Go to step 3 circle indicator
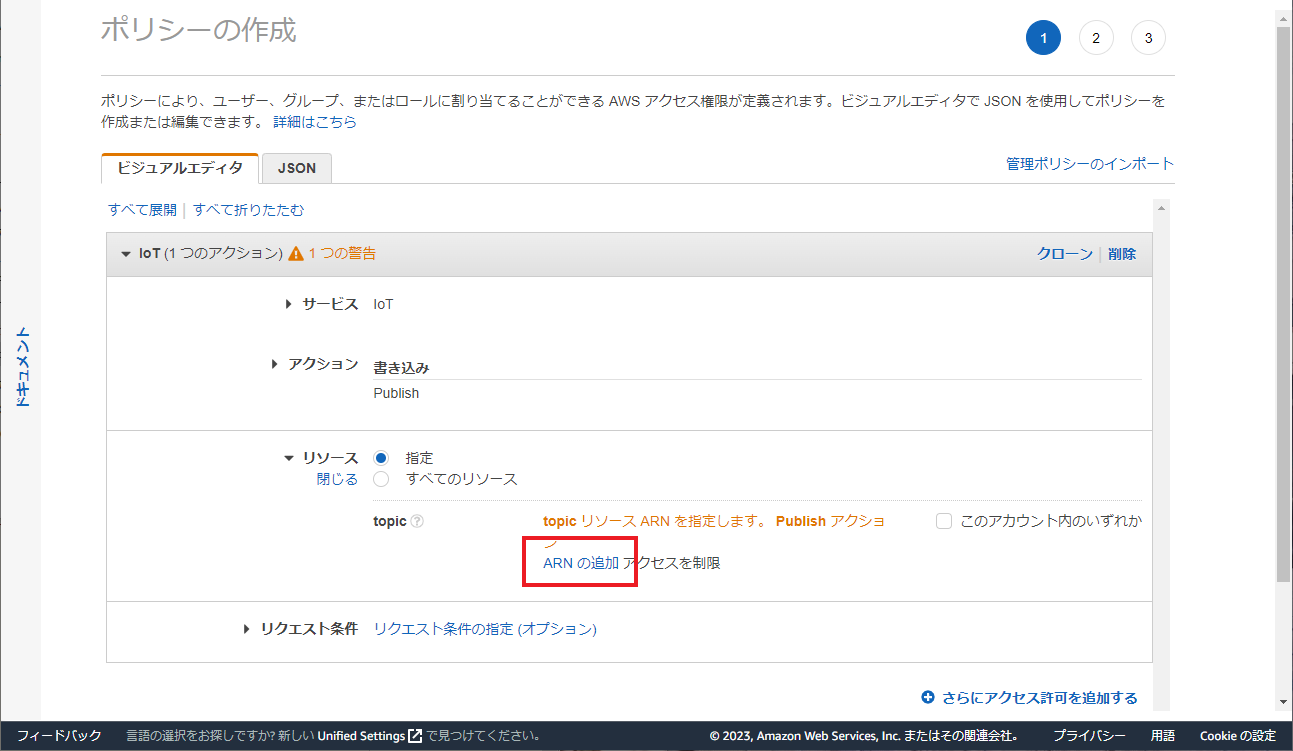This screenshot has width=1293, height=751. pyautogui.click(x=1148, y=38)
